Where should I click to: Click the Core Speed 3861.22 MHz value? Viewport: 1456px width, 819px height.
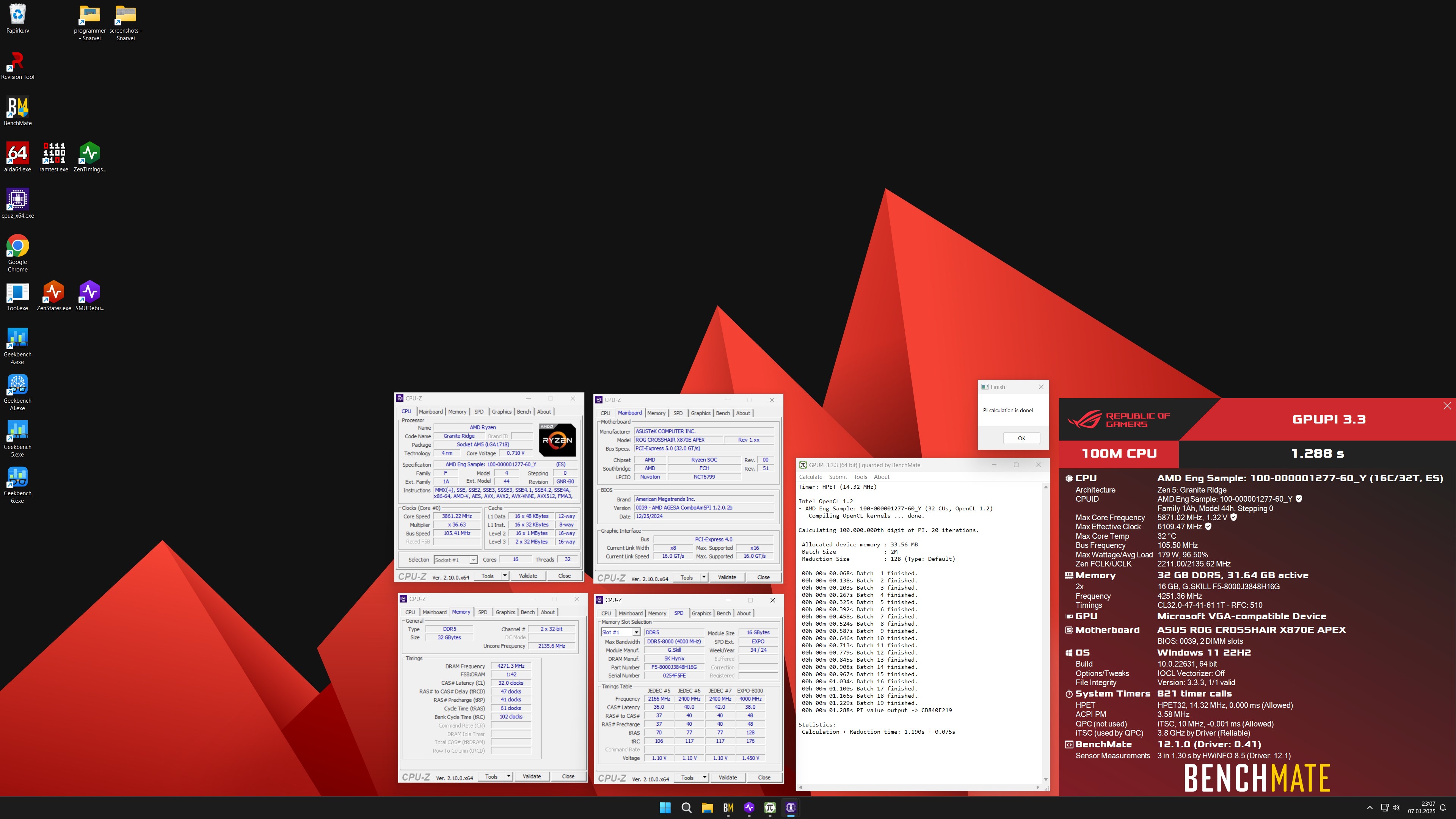pyautogui.click(x=457, y=516)
